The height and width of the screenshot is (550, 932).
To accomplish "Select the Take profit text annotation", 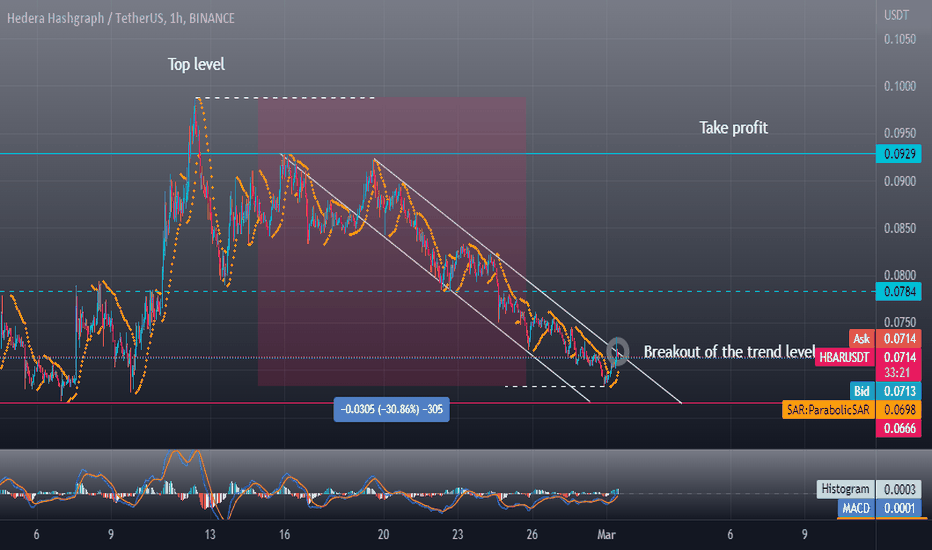I will tap(733, 128).
